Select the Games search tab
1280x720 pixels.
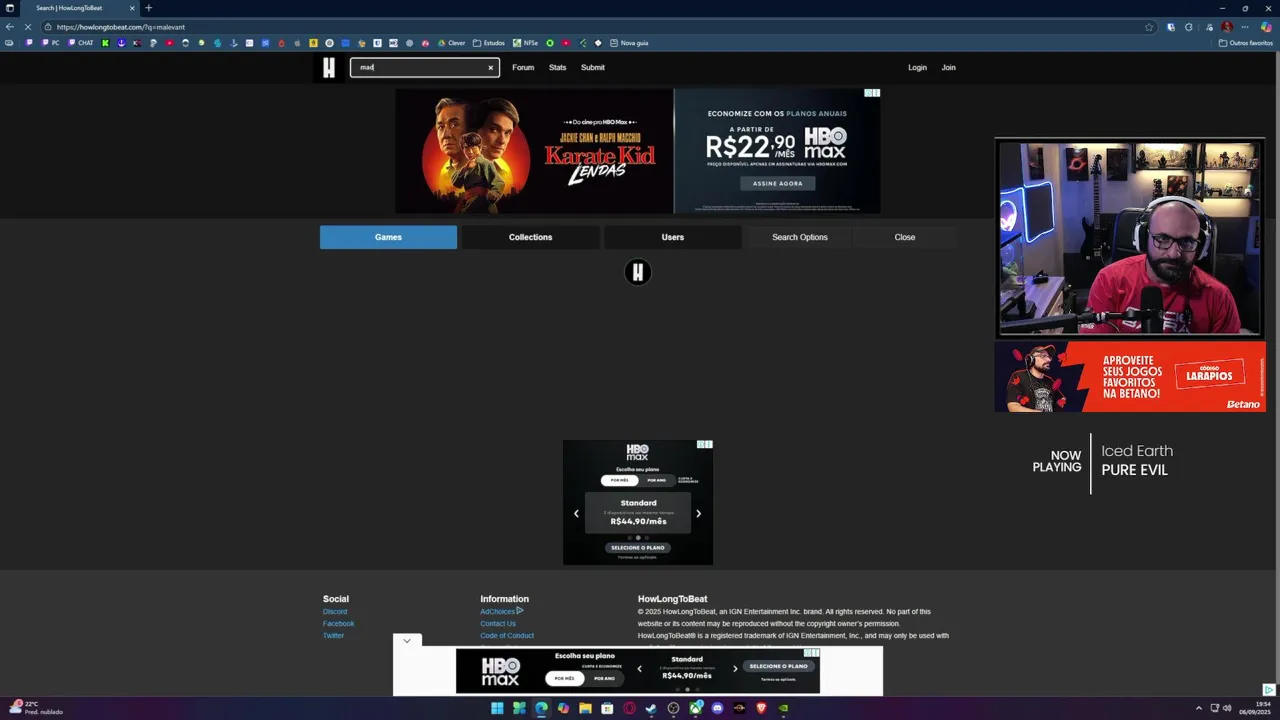(388, 237)
